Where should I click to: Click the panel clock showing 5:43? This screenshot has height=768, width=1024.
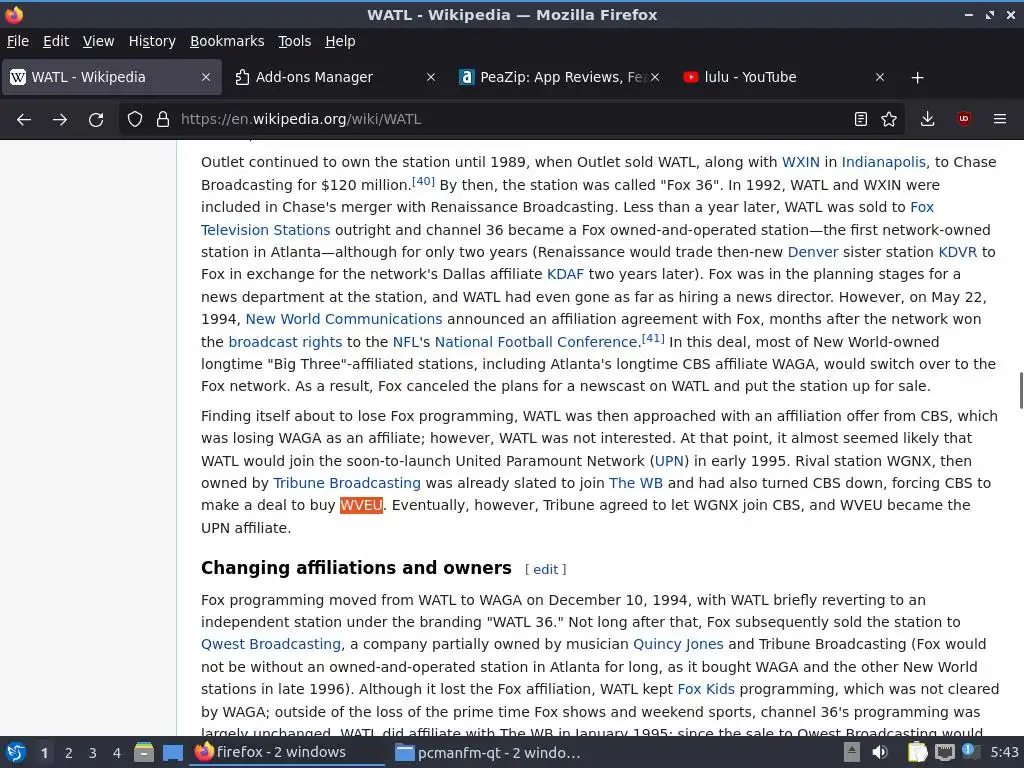click(x=1004, y=752)
